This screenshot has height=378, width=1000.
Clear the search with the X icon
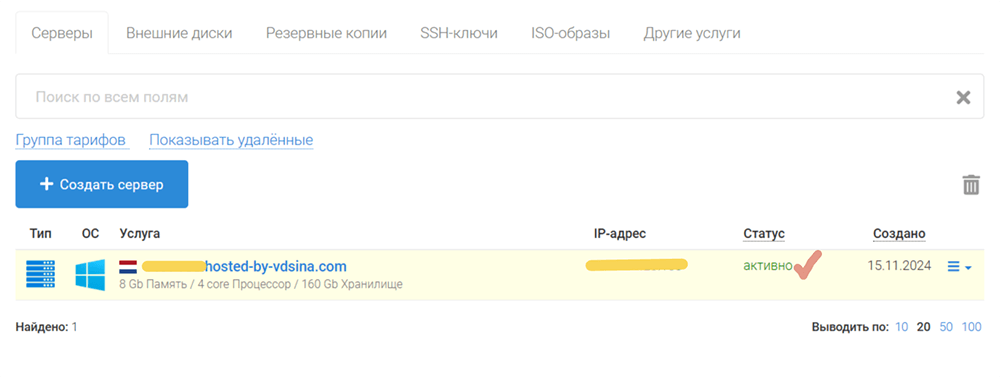tap(963, 98)
